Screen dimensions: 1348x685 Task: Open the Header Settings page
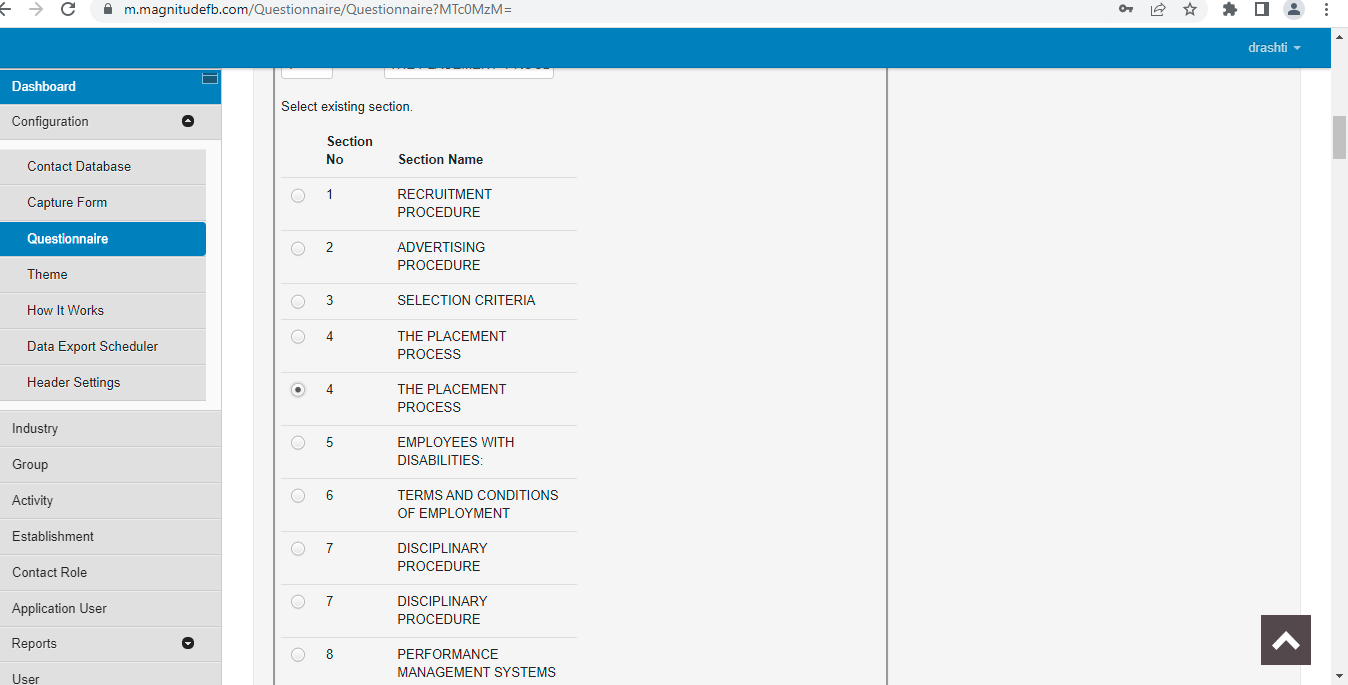(x=73, y=383)
